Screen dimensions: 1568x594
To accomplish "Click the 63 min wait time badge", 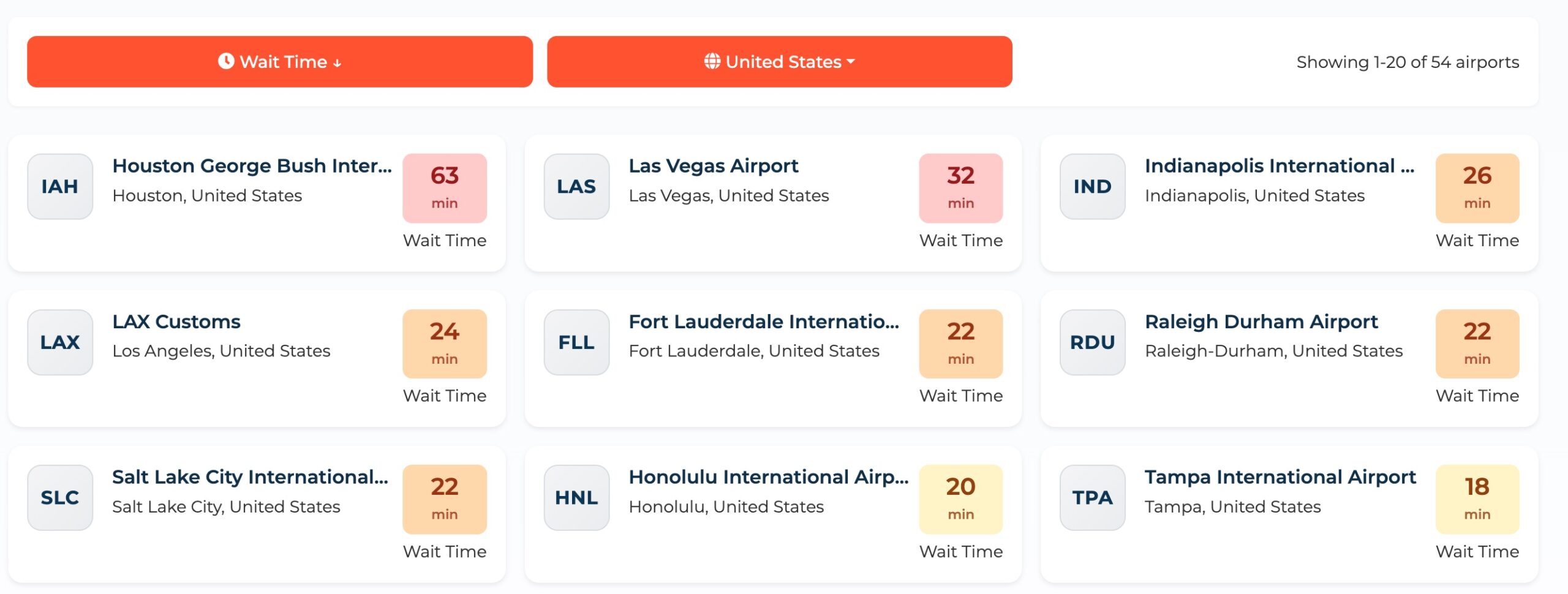I will click(x=445, y=187).
